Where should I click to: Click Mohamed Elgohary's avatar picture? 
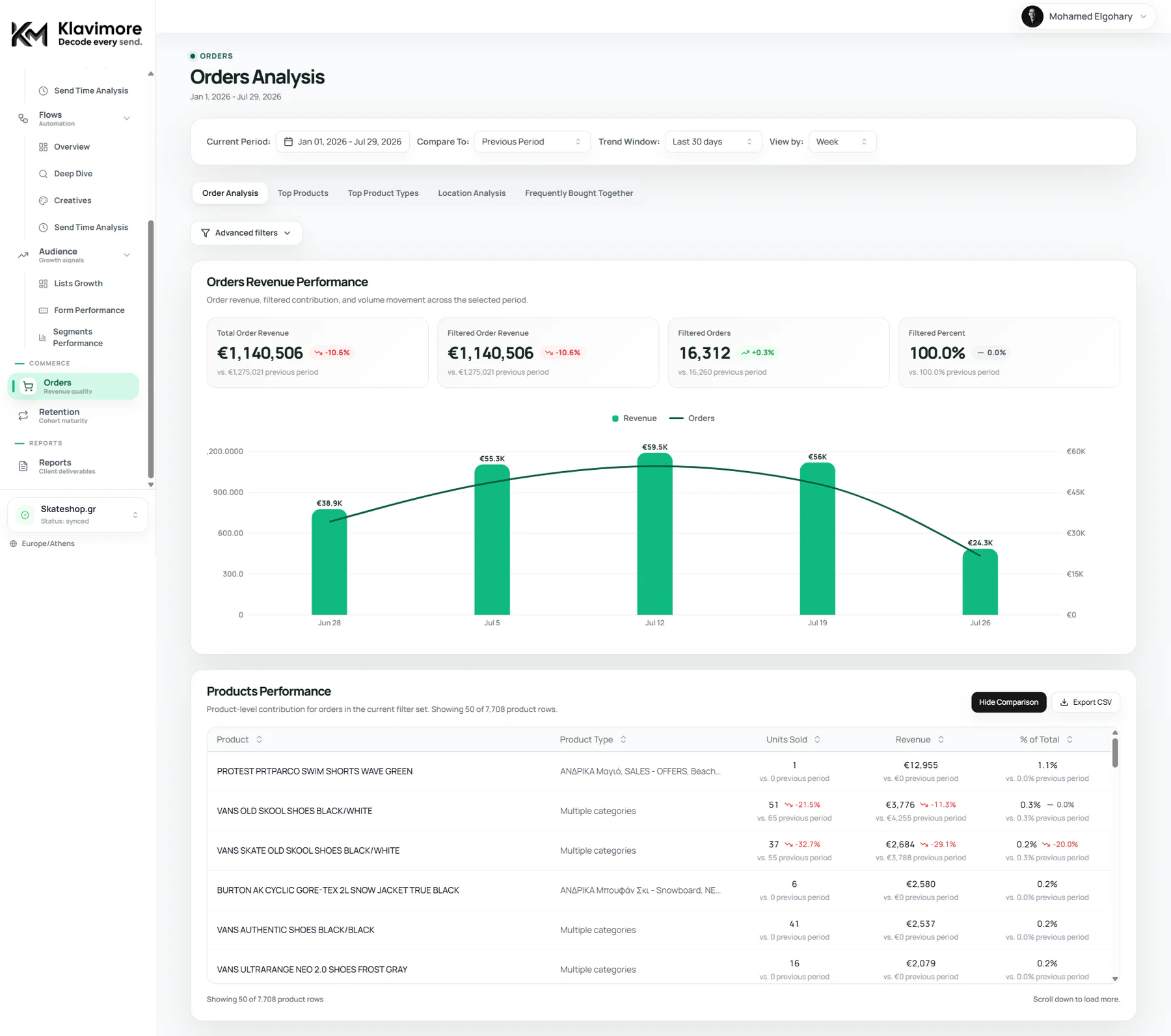click(1032, 16)
